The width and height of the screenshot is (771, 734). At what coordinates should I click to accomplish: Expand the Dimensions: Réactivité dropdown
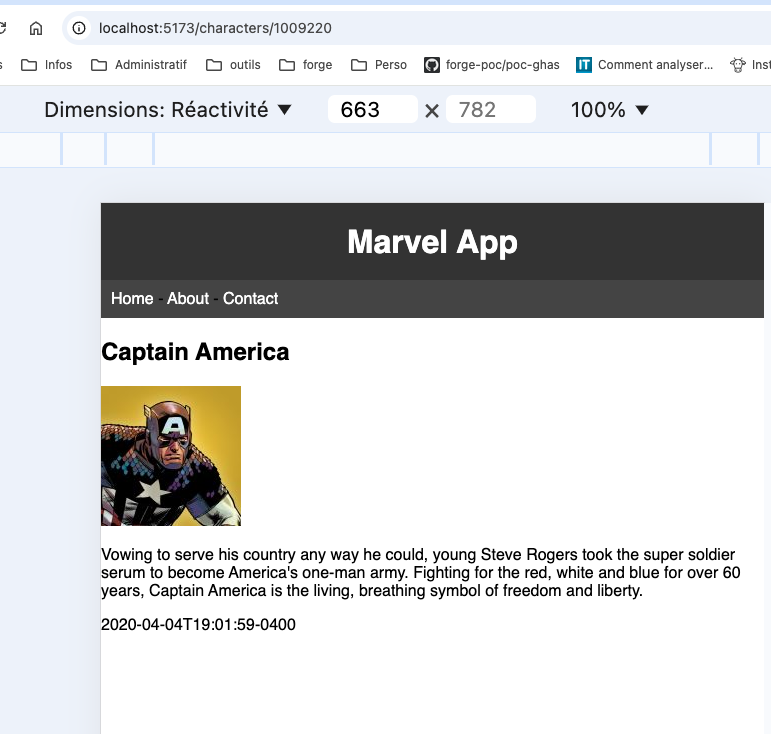point(168,110)
